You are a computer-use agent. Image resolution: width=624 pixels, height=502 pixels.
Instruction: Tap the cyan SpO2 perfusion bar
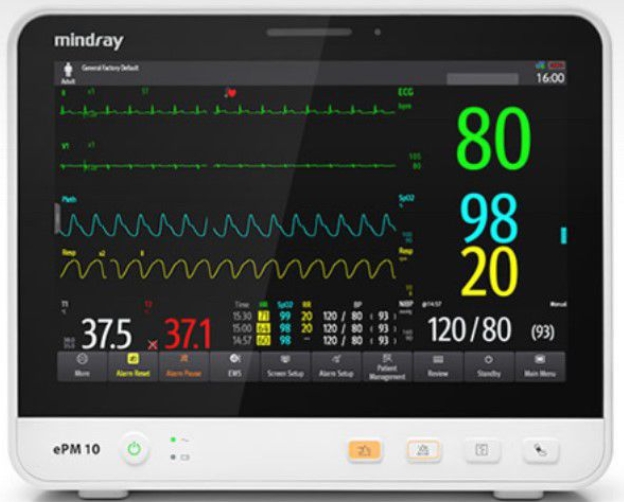pyautogui.click(x=564, y=235)
